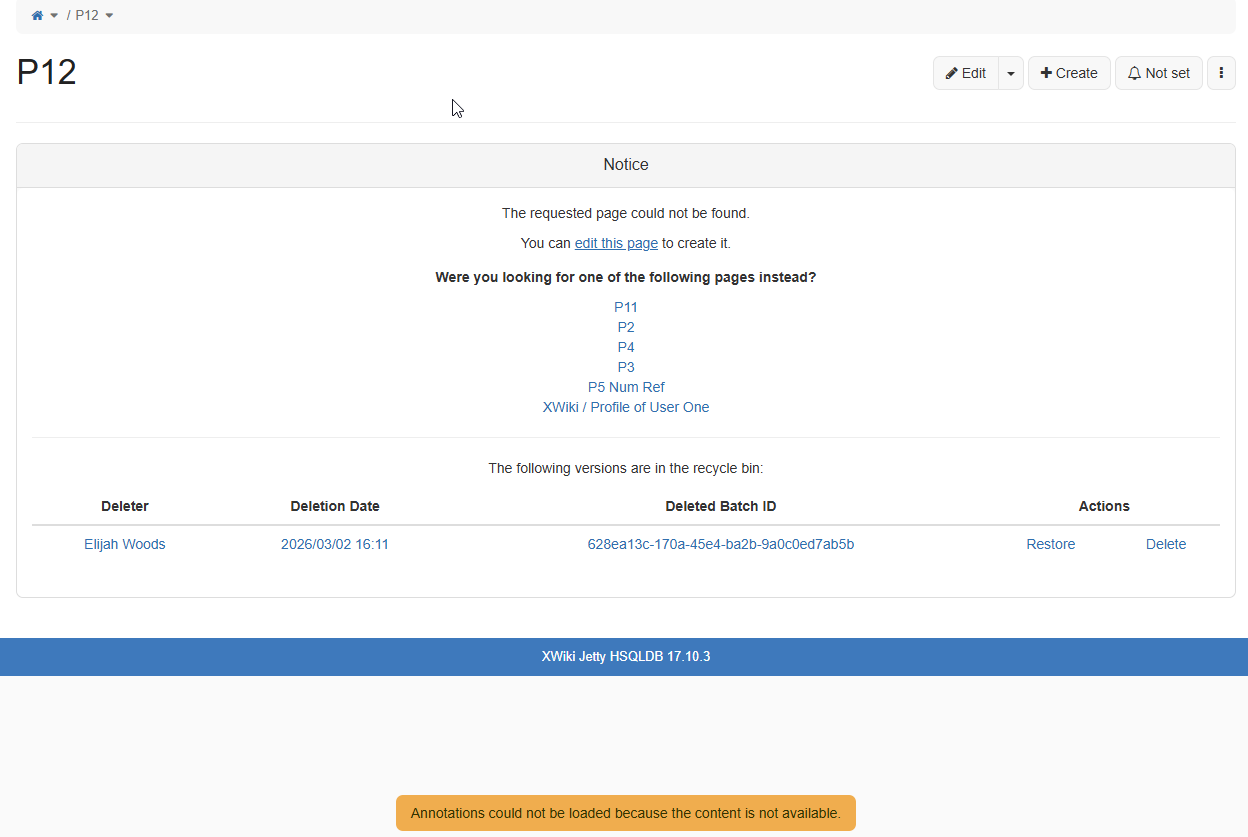Open suggested page P4
Image resolution: width=1248 pixels, height=837 pixels.
(x=626, y=347)
